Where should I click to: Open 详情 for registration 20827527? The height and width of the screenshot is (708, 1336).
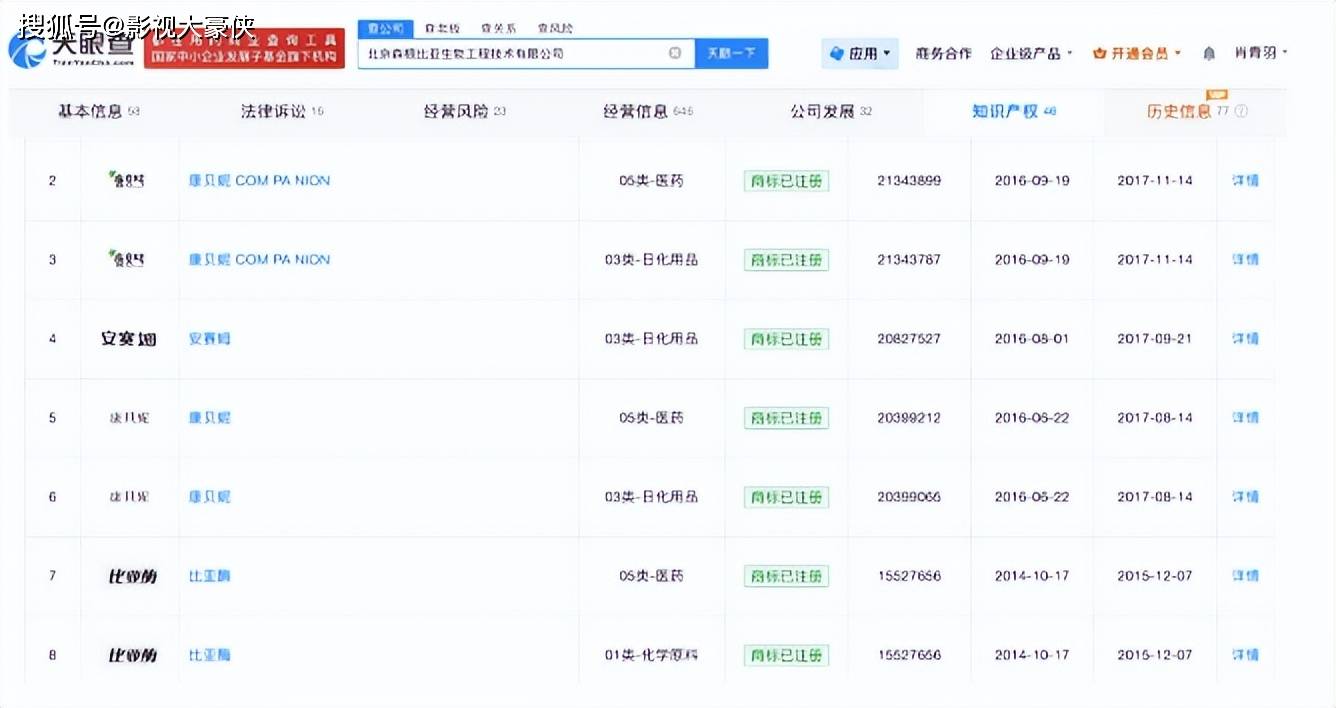(1245, 338)
